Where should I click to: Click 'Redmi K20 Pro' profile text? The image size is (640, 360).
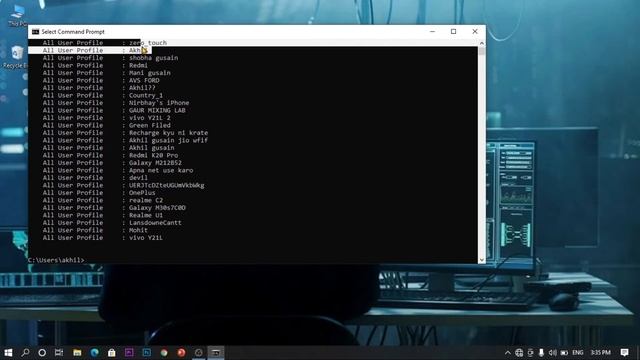153,155
